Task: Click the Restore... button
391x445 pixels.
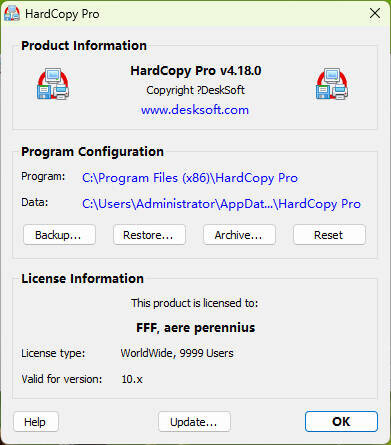Action: [x=149, y=235]
